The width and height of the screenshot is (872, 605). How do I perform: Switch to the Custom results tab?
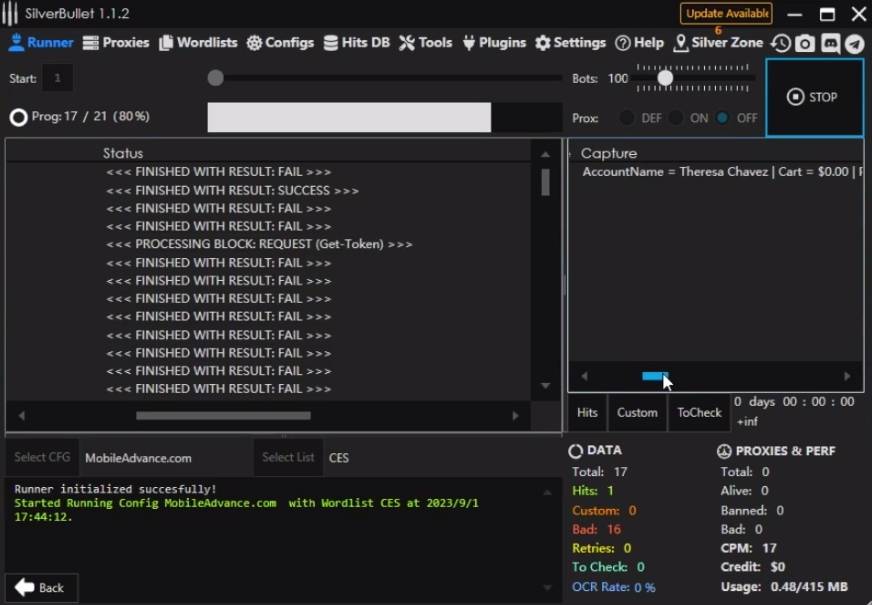click(x=637, y=413)
